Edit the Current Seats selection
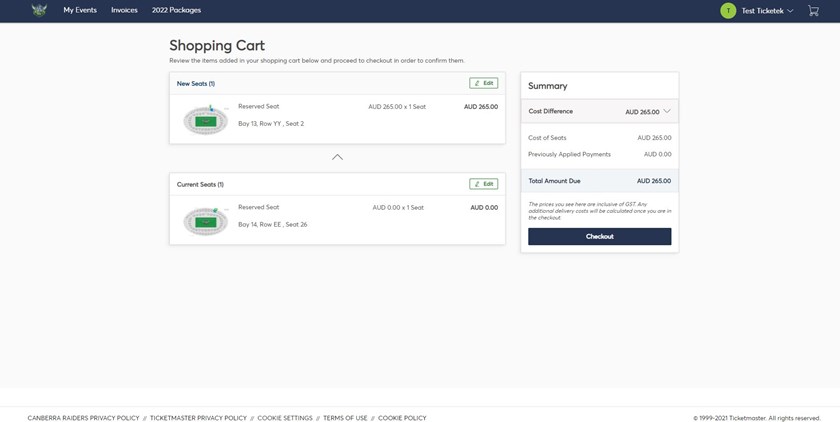 (483, 184)
